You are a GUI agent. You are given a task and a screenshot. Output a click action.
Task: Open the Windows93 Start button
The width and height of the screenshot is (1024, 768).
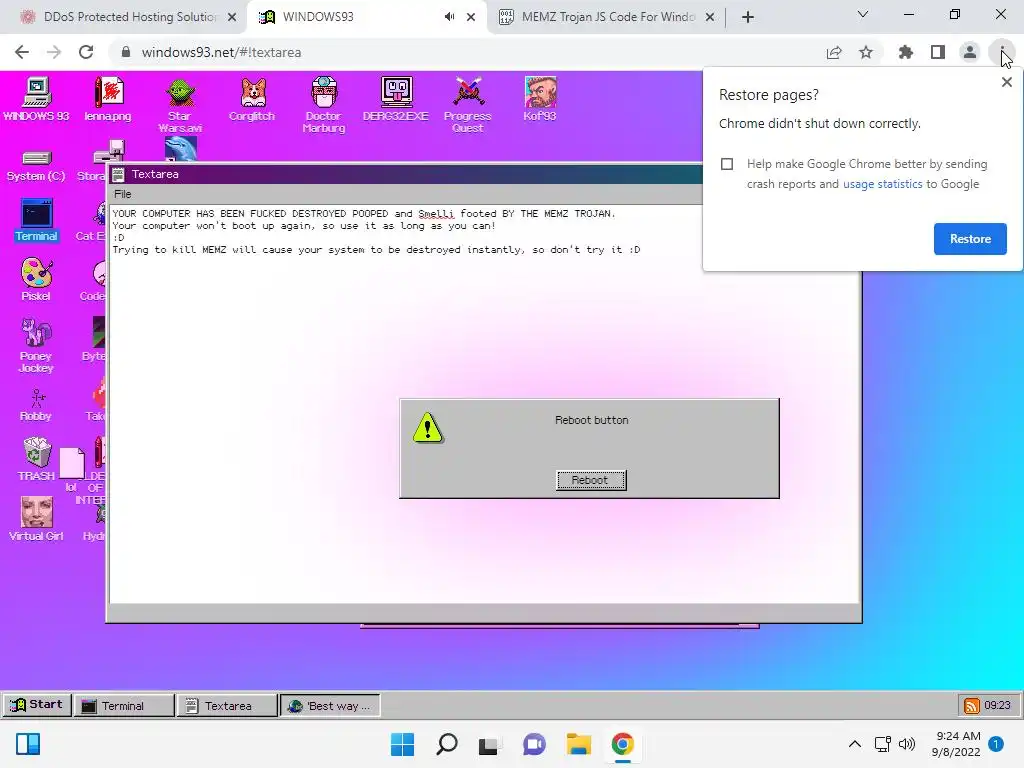(37, 705)
